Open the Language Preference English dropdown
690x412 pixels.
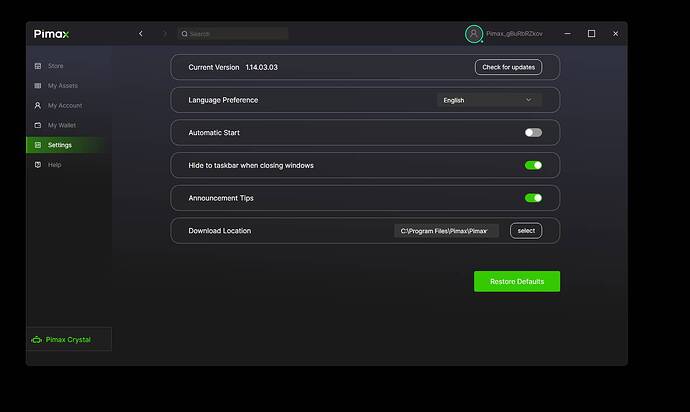pos(489,100)
